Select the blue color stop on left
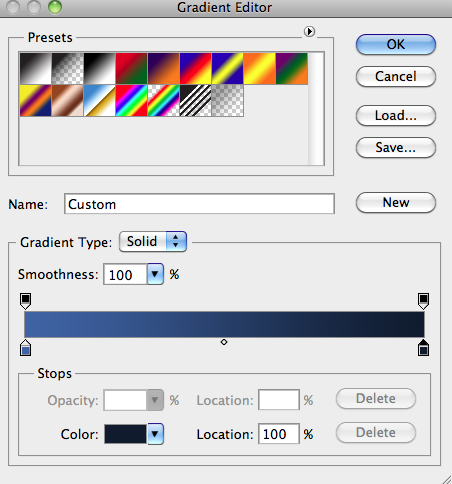Screen dimensions: 452x484 [26, 348]
